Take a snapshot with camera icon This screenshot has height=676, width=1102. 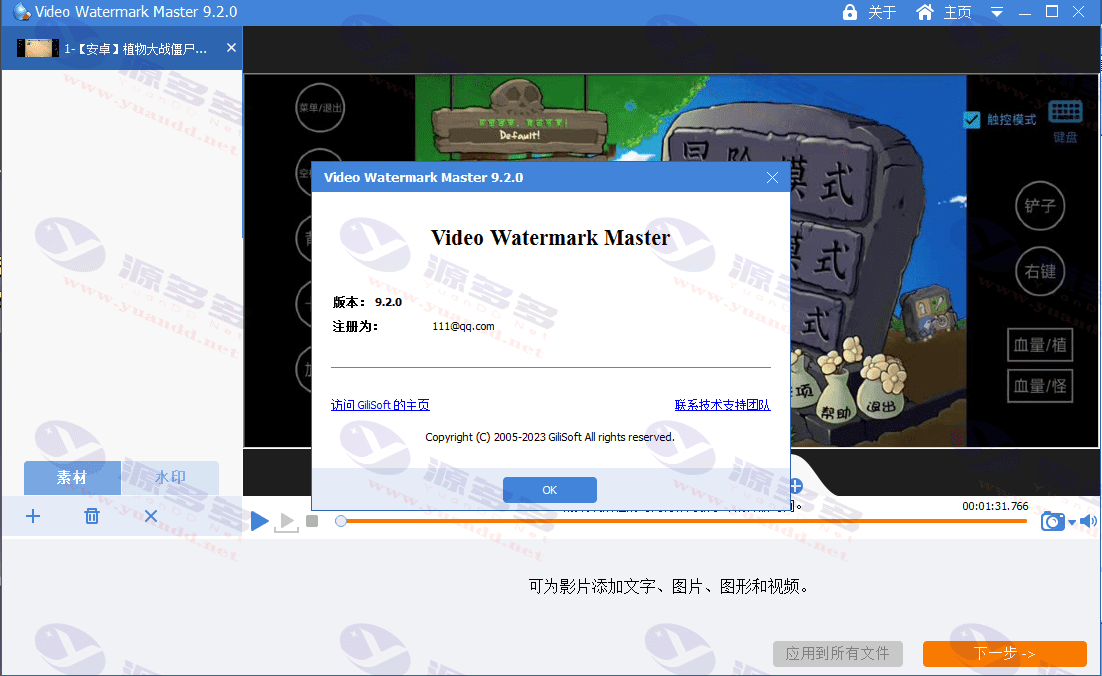pyautogui.click(x=1053, y=521)
